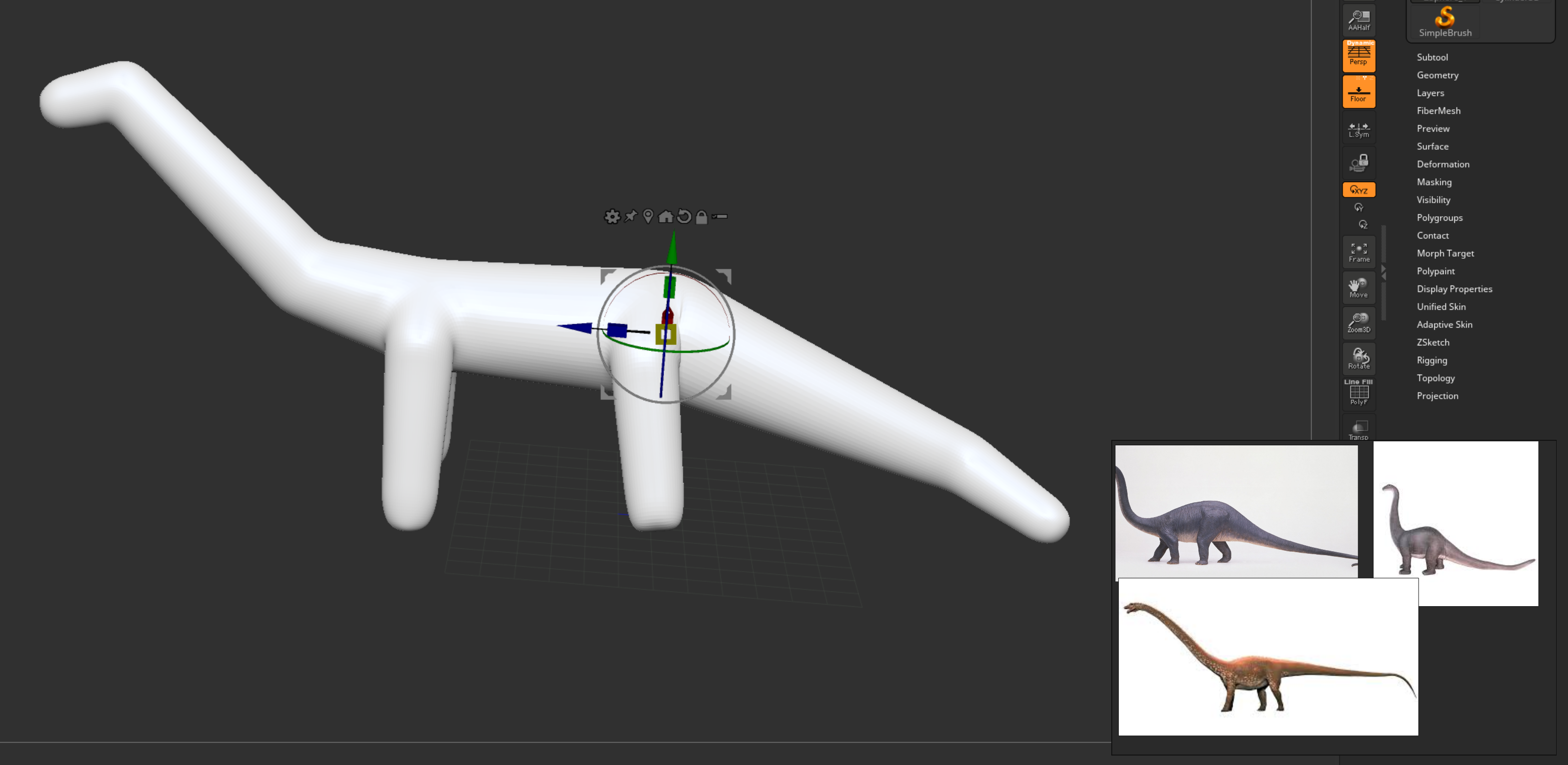Click the AAHalf zoom icon
Image resolution: width=1568 pixels, height=765 pixels.
[x=1359, y=19]
